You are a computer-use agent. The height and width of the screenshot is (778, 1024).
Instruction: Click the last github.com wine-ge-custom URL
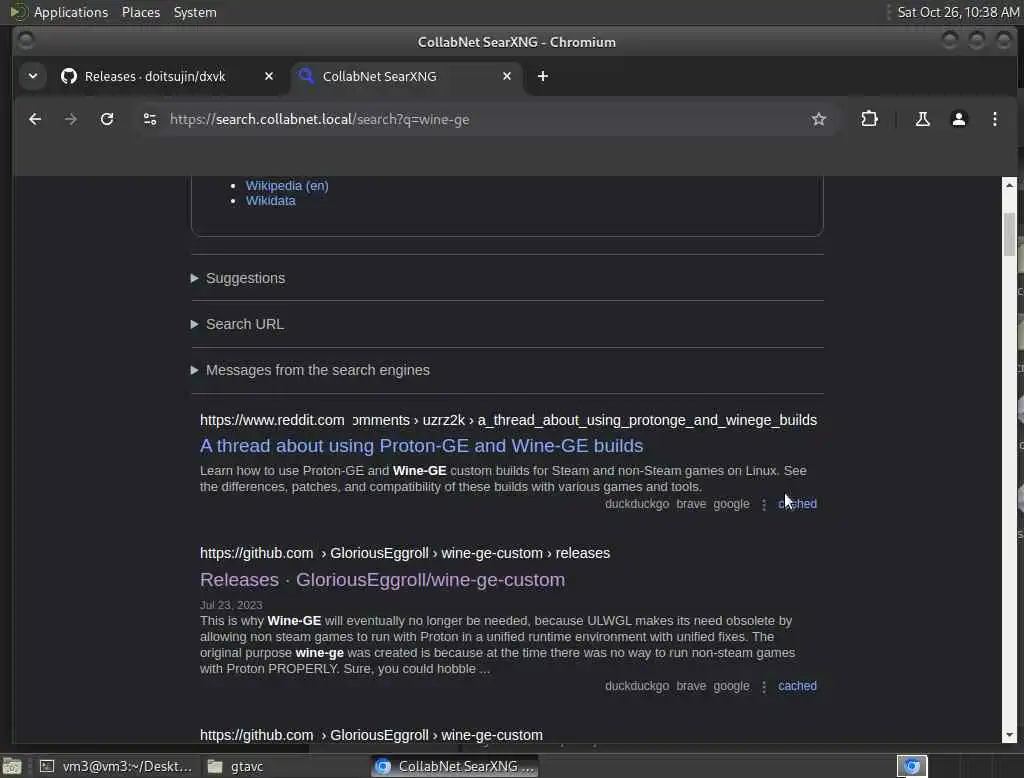click(371, 735)
